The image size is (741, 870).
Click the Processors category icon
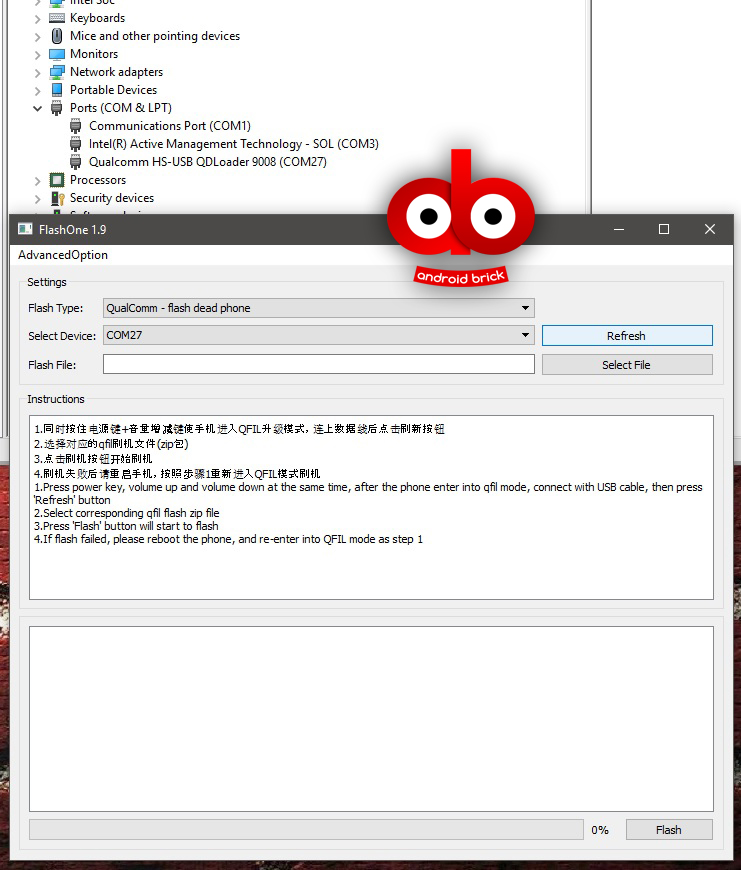57,180
